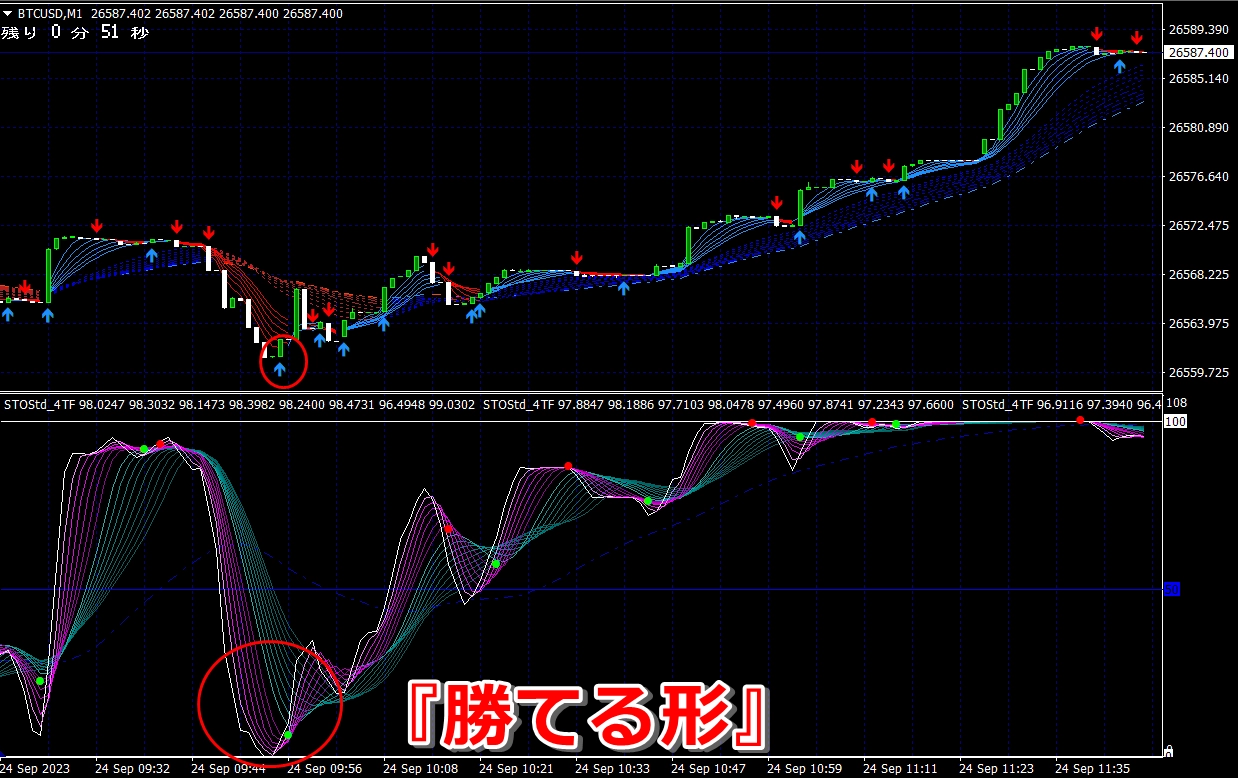Image resolution: width=1238 pixels, height=778 pixels.
Task: Open the chart menu triangle beside BTCUSD,M1
Action: 8,13
